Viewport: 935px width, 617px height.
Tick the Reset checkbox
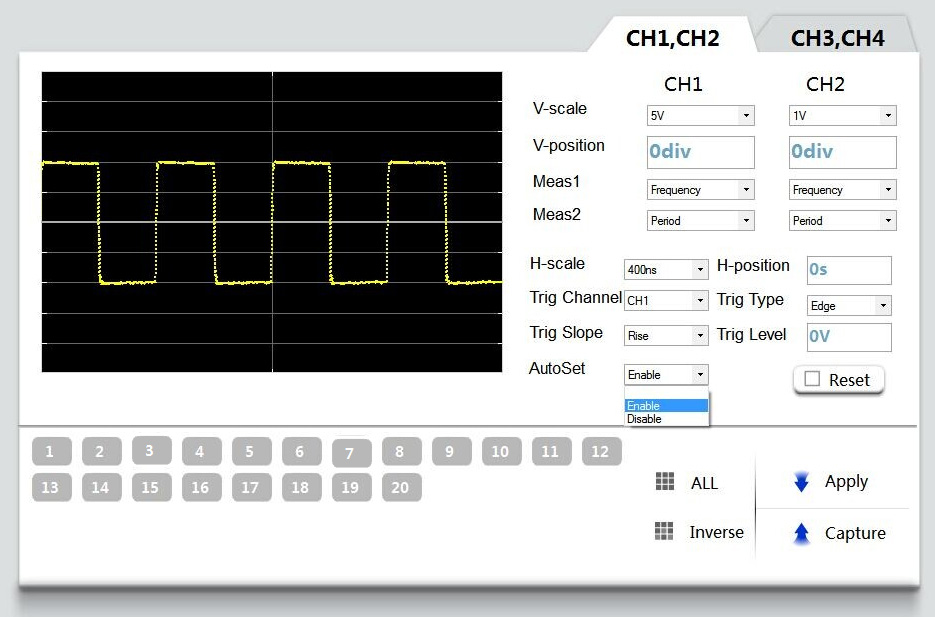[812, 379]
